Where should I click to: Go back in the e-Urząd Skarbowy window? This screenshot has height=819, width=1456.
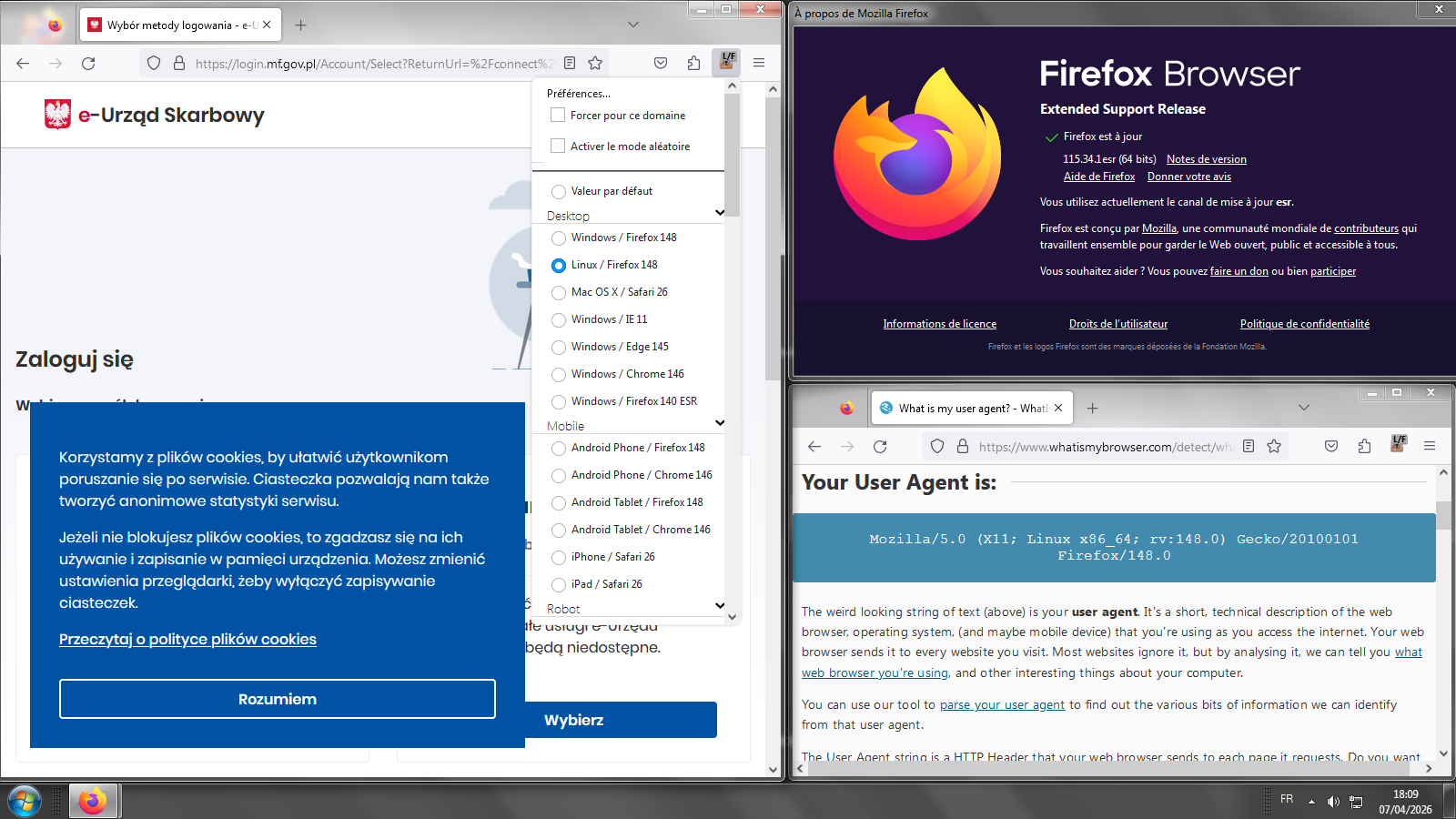point(23,64)
